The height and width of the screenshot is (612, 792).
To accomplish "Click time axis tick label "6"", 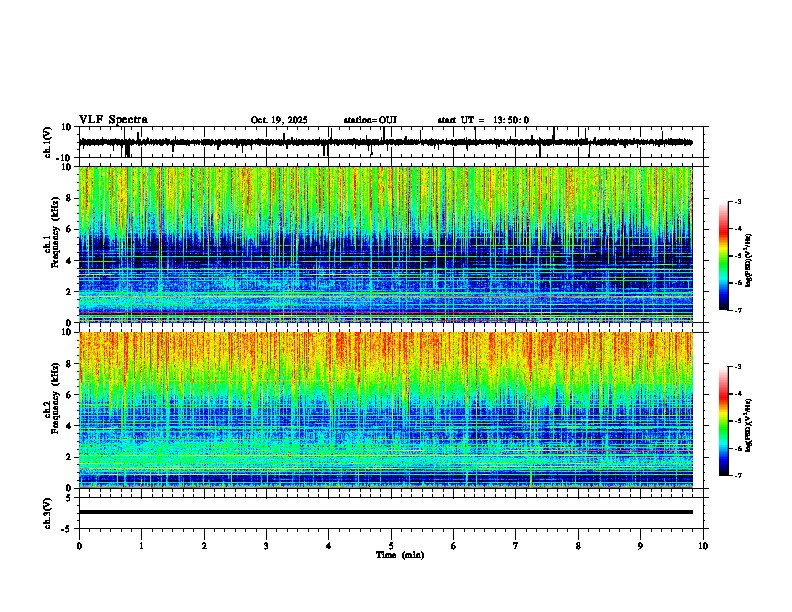I will [x=454, y=546].
